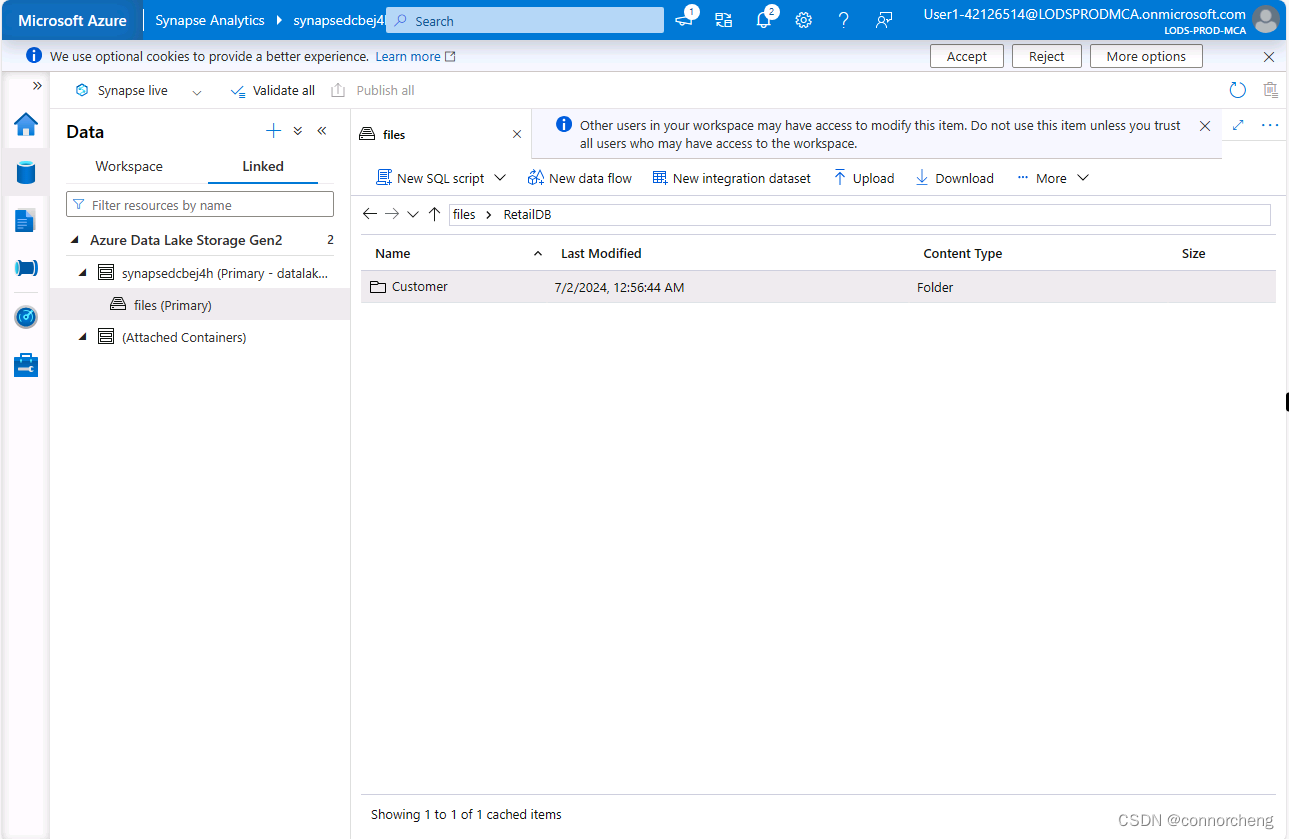Screen dimensions: 1289x839
Task: Click New integration dataset
Action: click(x=732, y=178)
